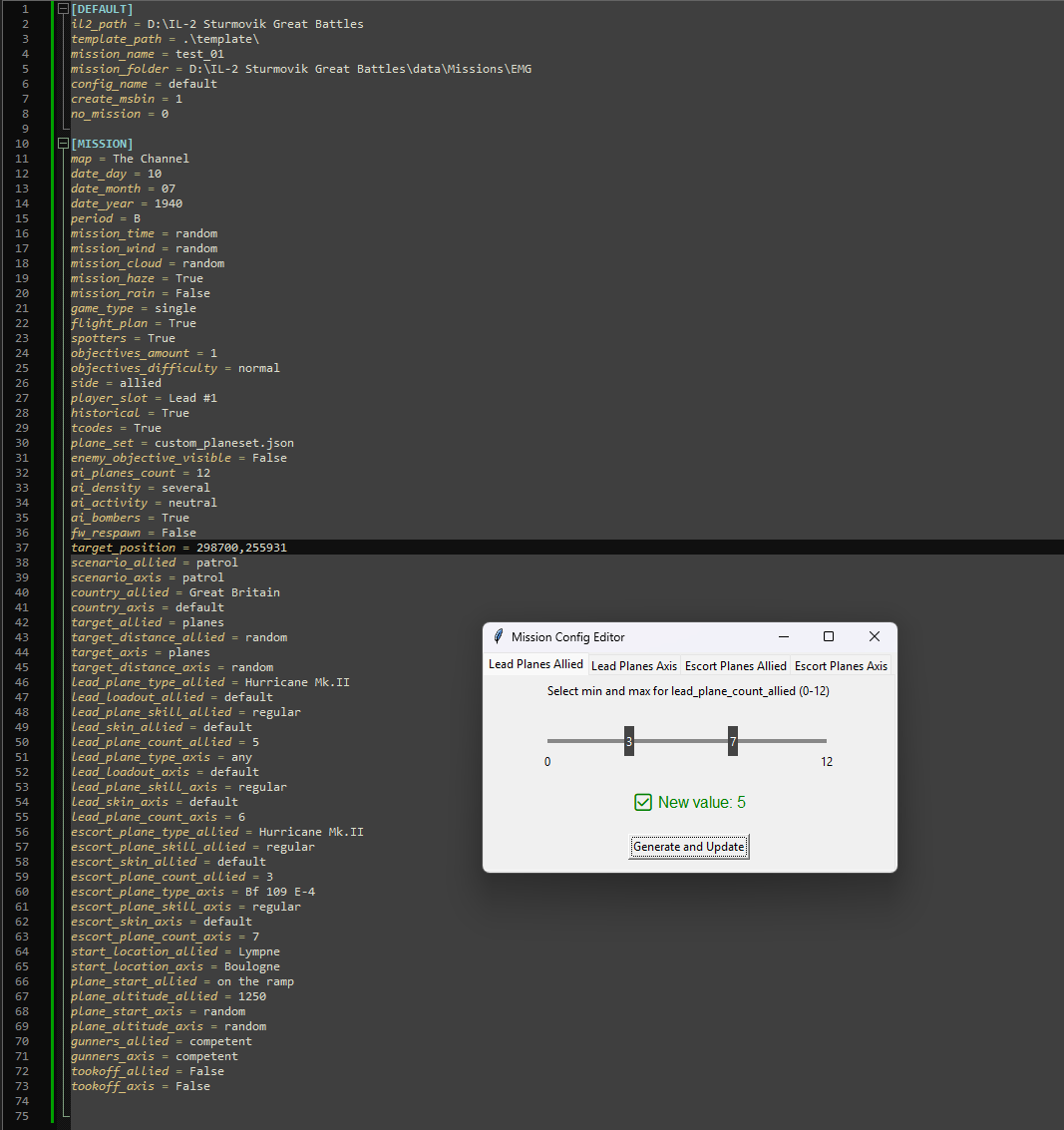Click the slider instruction label for lead_plane_count_allied

coord(688,691)
